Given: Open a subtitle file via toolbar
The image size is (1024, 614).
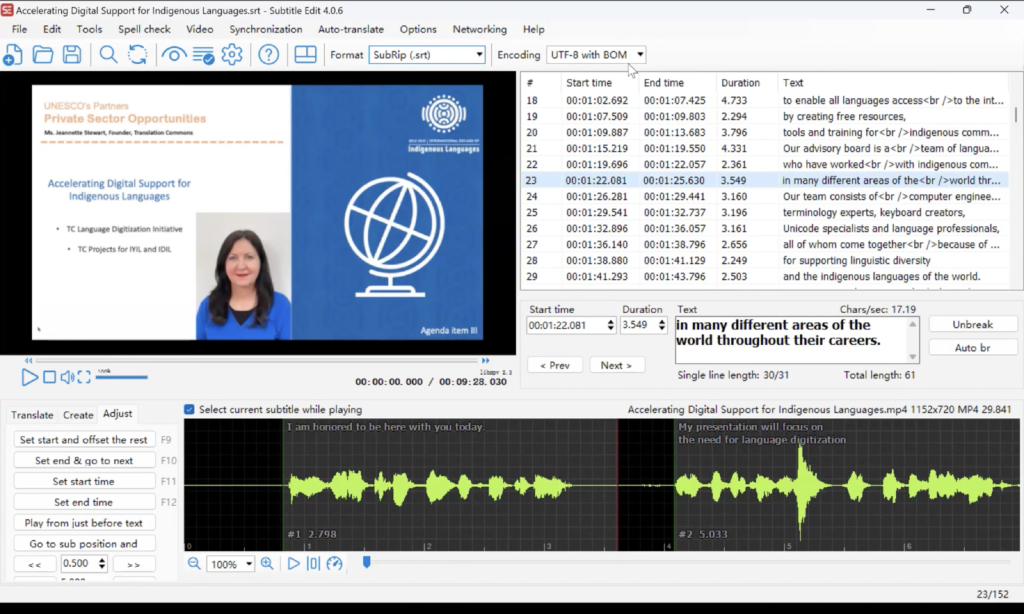Looking at the screenshot, I should click(42, 55).
